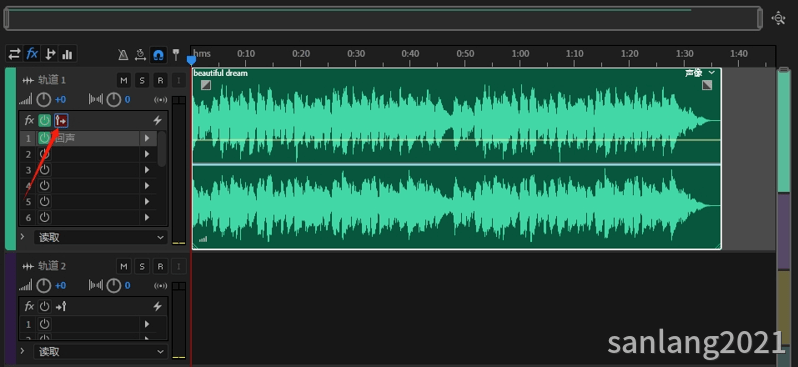
Task: Click the pan value 0 of 轨道 1
Action: tap(127, 100)
